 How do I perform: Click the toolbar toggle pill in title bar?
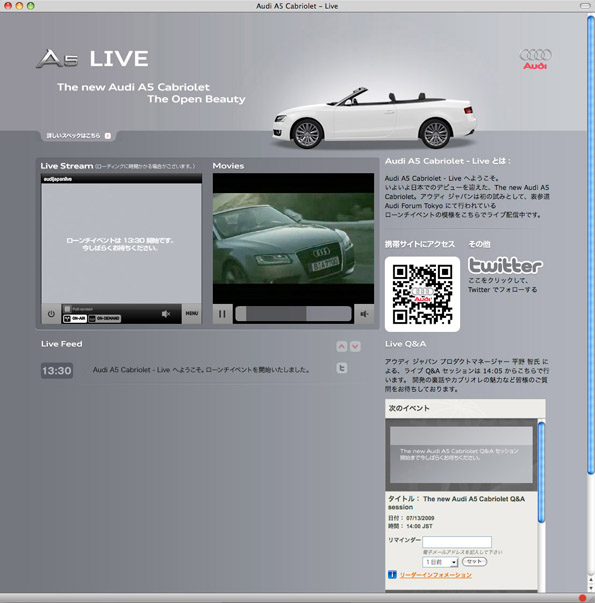coord(585,6)
